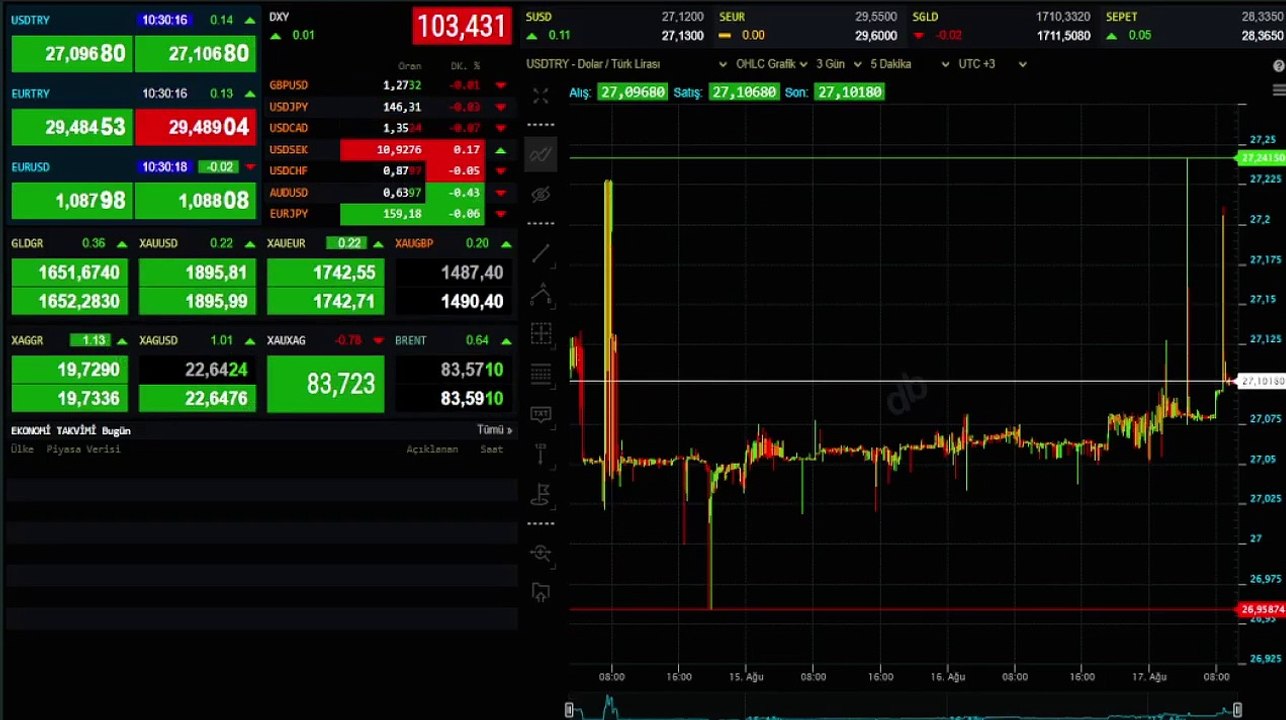Select the GBPUSD row
This screenshot has height=720, width=1286.
(388, 85)
